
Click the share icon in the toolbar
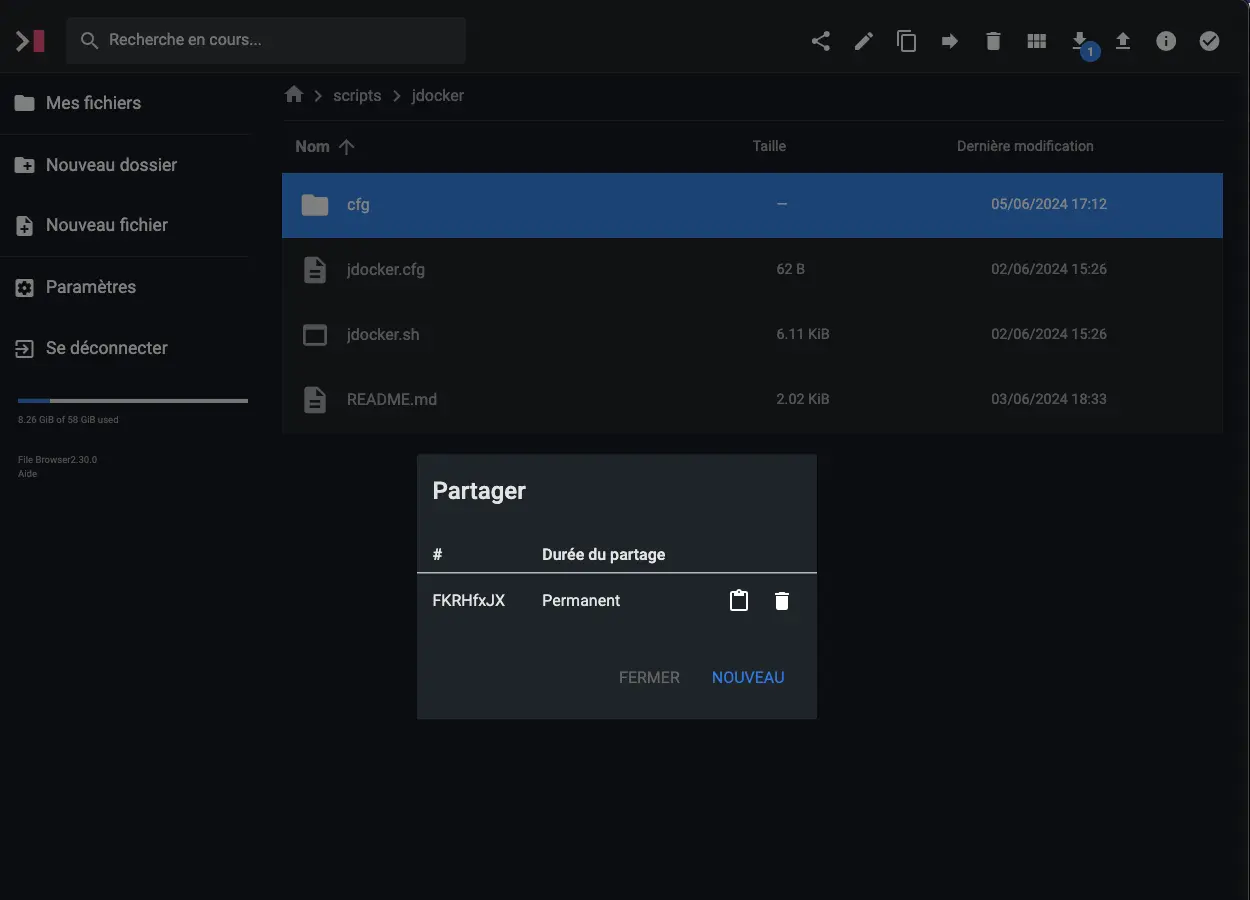coord(820,41)
